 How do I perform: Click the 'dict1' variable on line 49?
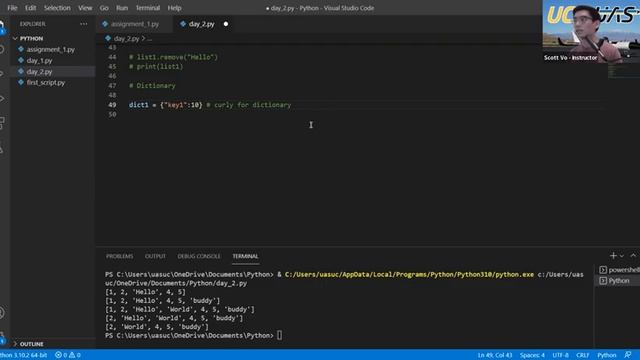[x=139, y=105]
